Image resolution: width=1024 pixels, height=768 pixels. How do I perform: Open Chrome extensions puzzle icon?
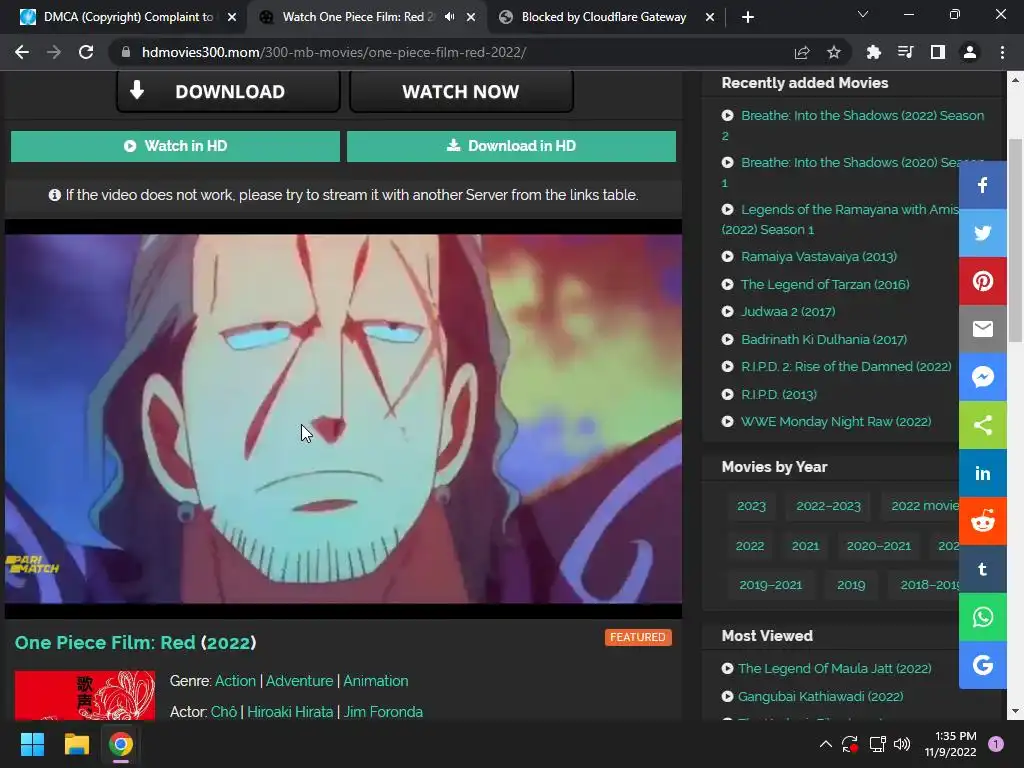[x=873, y=52]
